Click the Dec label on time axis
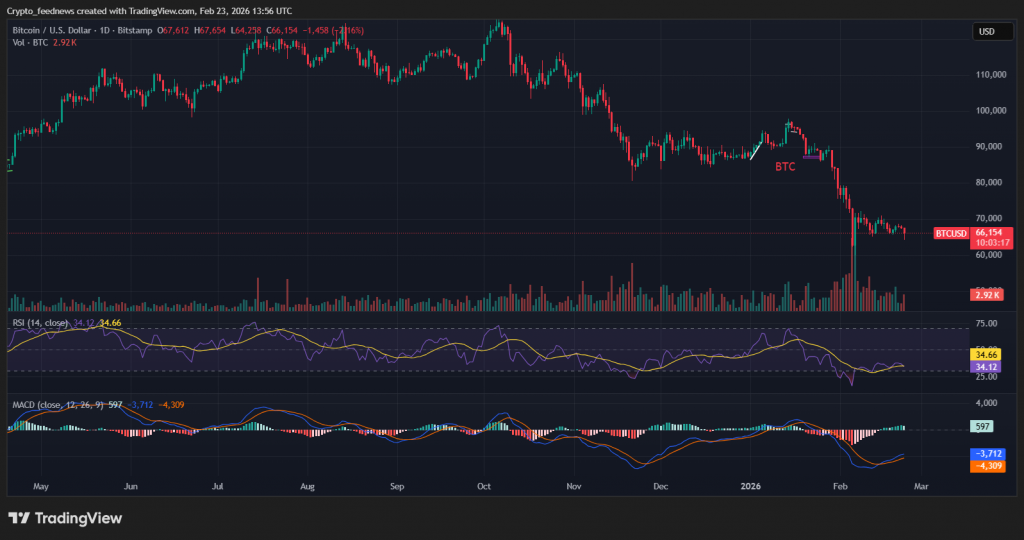Image resolution: width=1024 pixels, height=540 pixels. [661, 486]
